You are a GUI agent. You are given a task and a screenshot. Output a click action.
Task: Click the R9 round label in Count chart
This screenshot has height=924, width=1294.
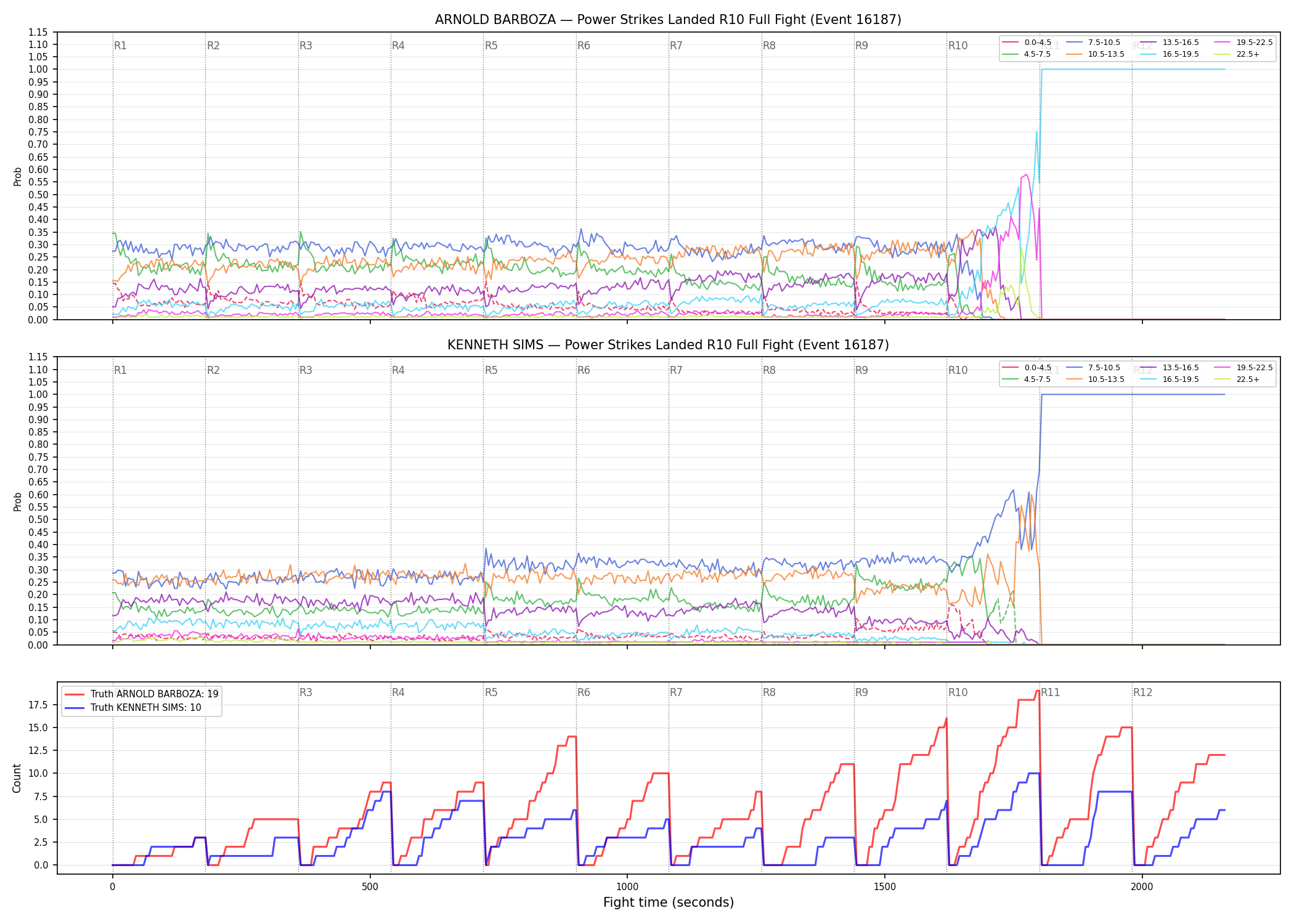[861, 692]
